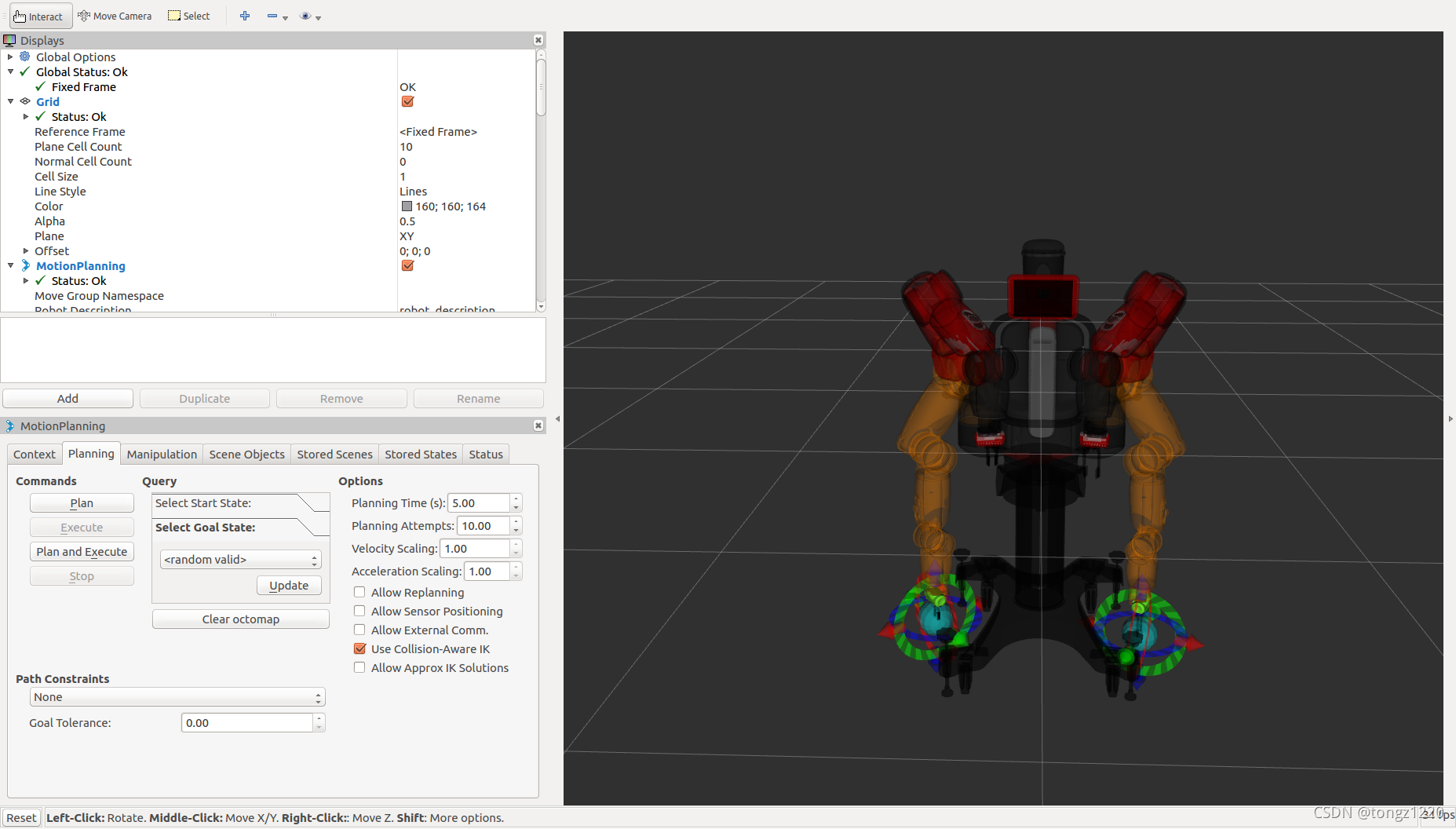Screen dimensions: 1456x829
Task: Open the random valid goal state dropdown
Action: (240, 559)
